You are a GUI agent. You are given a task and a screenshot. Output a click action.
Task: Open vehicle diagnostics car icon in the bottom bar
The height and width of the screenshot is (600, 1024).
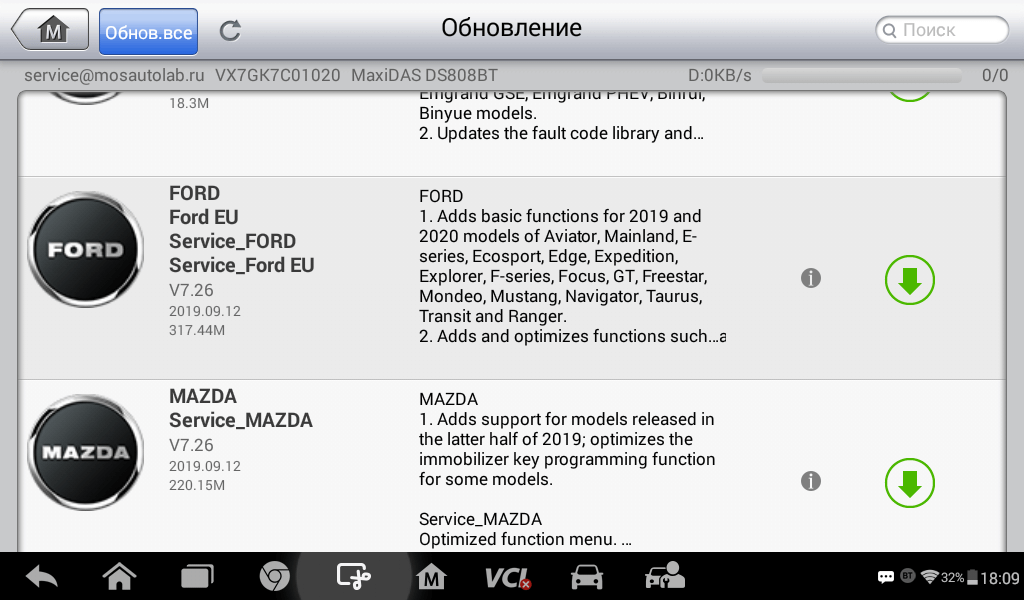(586, 577)
